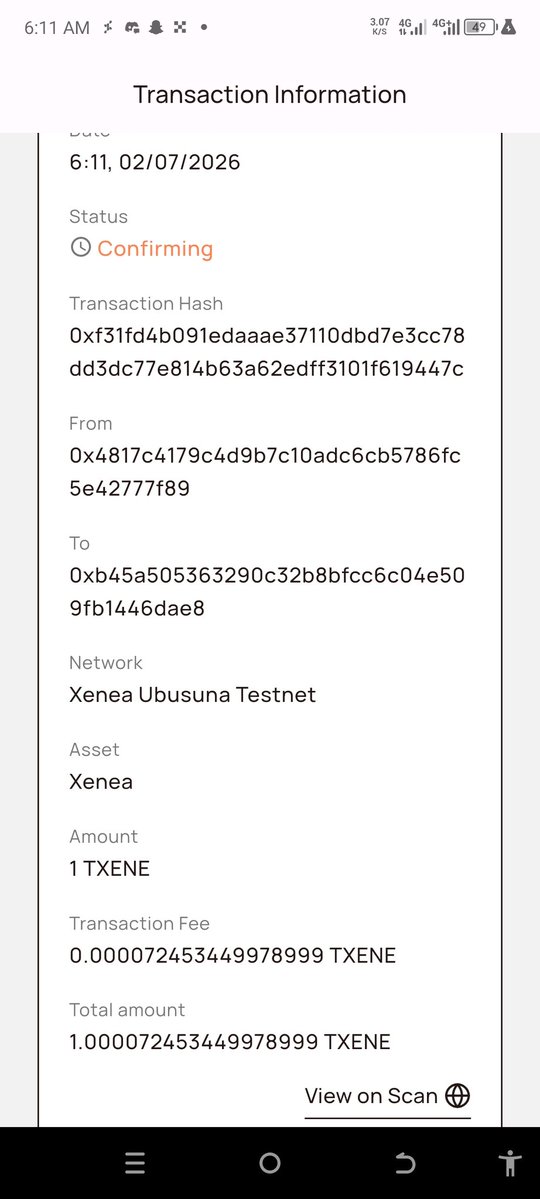Image resolution: width=540 pixels, height=1199 pixels.
Task: Select the From wallet address
Action: (265, 472)
